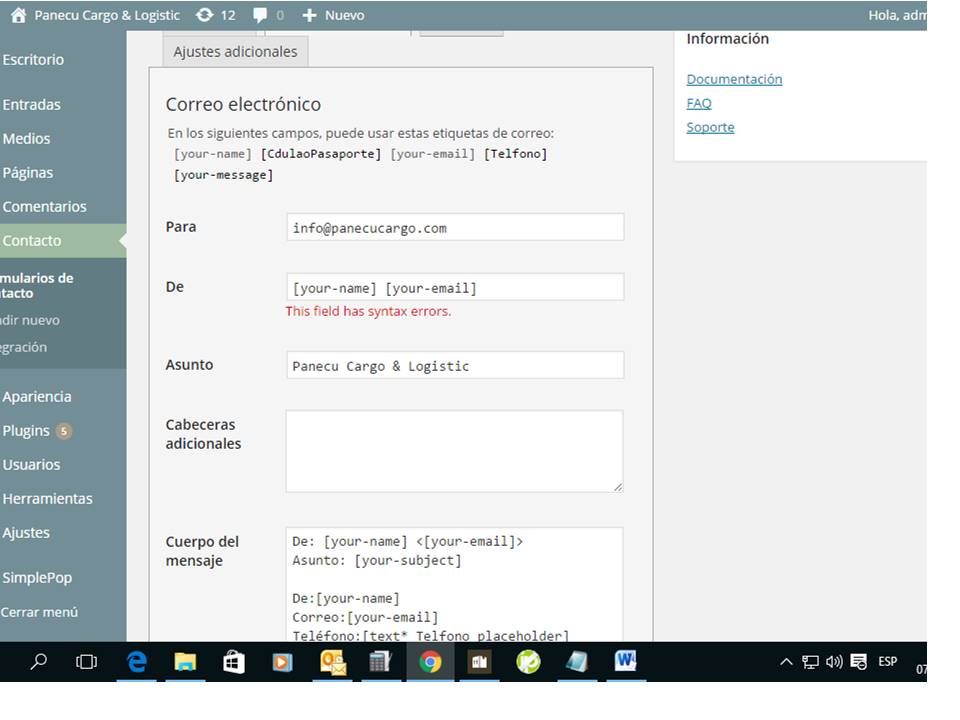Click Añadir nuevo submenu item
Screen dimensions: 960x720
coord(30,320)
